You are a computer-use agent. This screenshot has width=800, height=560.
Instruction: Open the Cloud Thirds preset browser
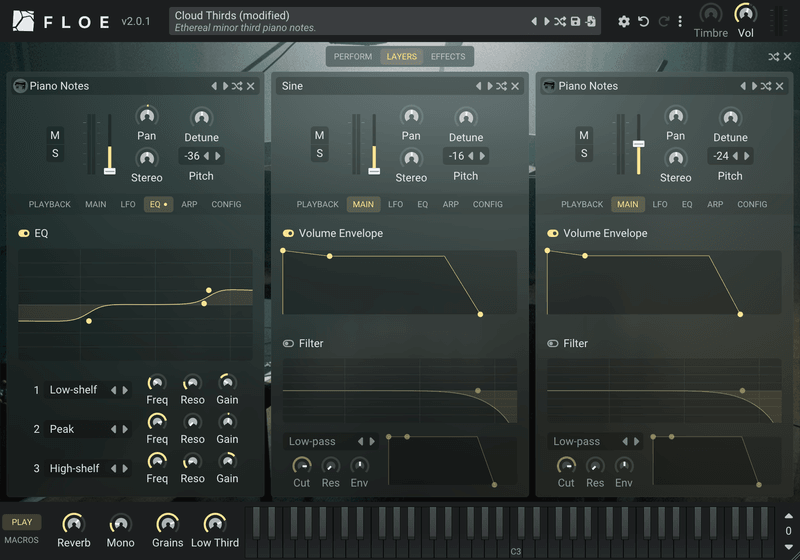(x=347, y=21)
